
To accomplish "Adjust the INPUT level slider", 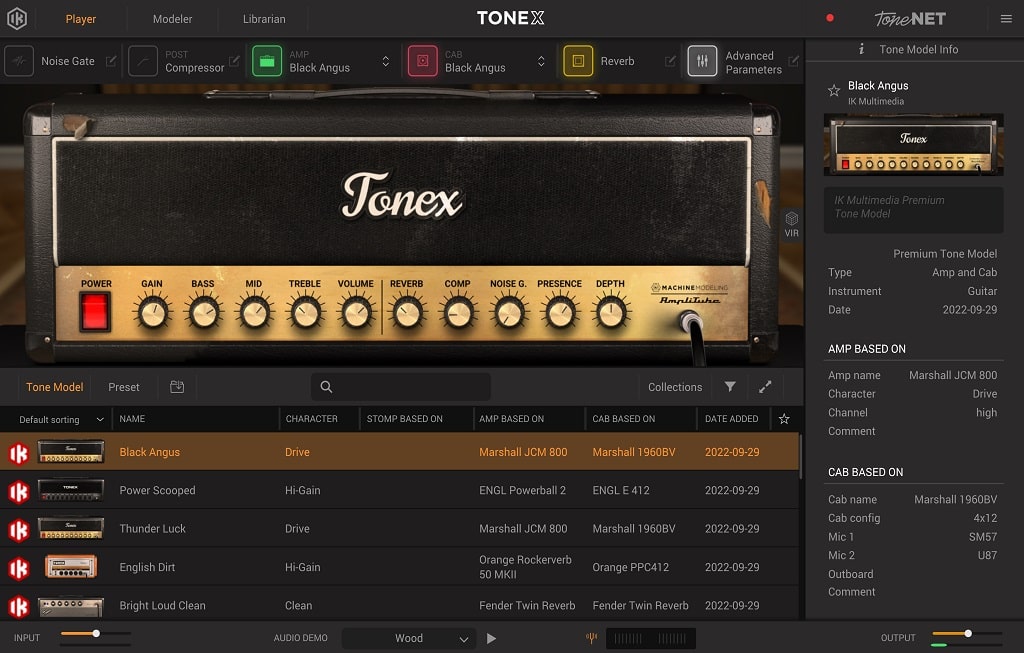I will point(95,633).
